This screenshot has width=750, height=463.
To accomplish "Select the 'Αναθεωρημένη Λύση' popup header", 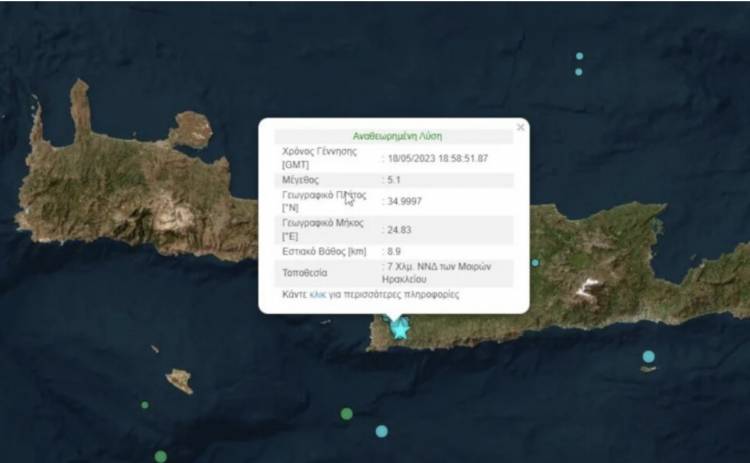I will click(x=397, y=136).
